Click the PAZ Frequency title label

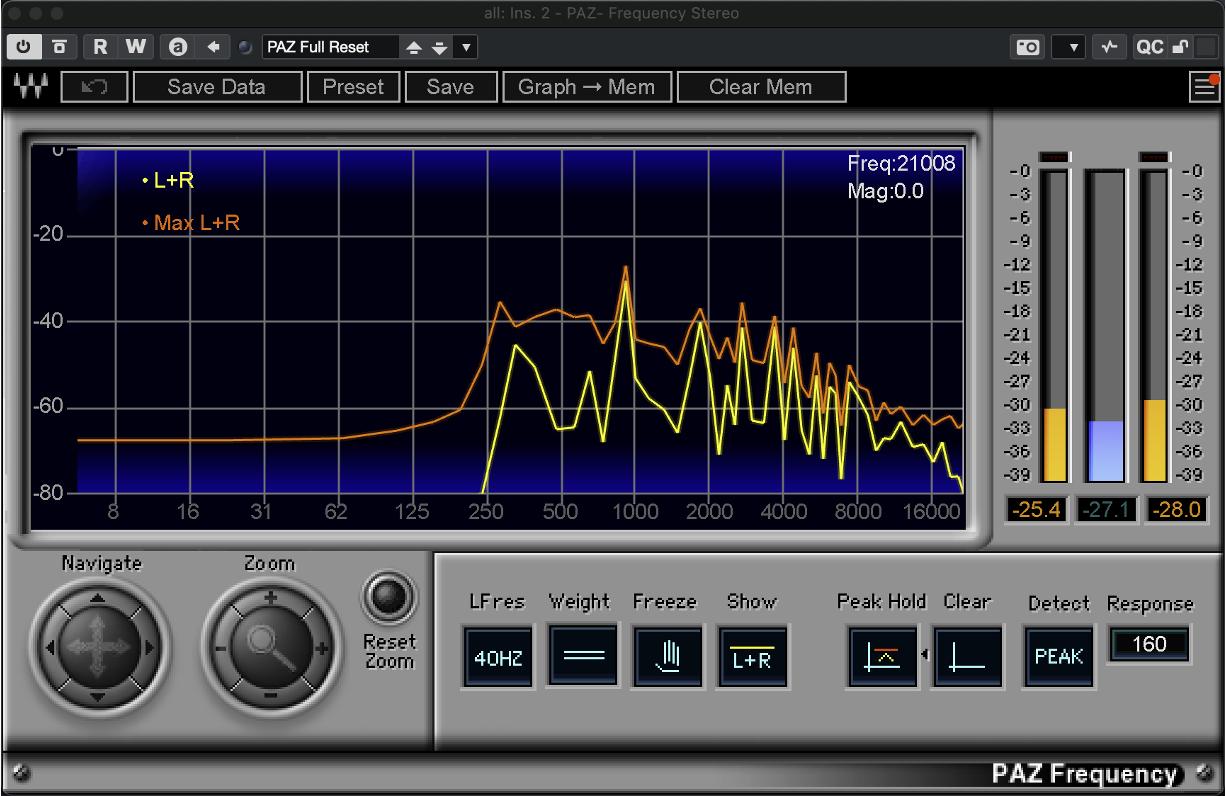click(1084, 774)
